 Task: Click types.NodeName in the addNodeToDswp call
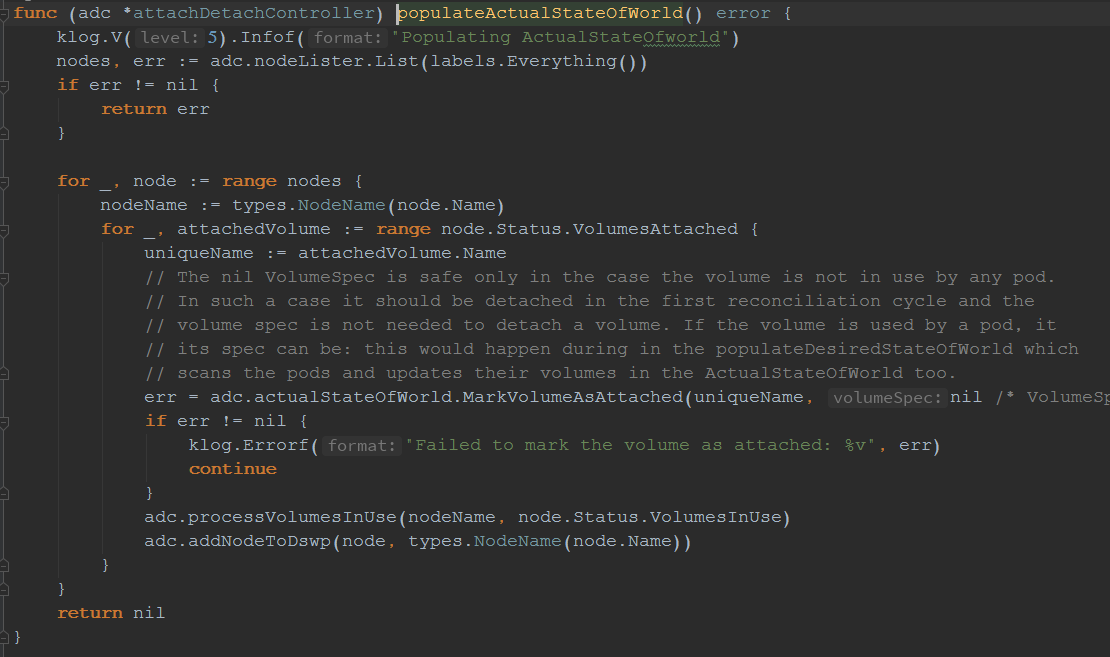485,542
